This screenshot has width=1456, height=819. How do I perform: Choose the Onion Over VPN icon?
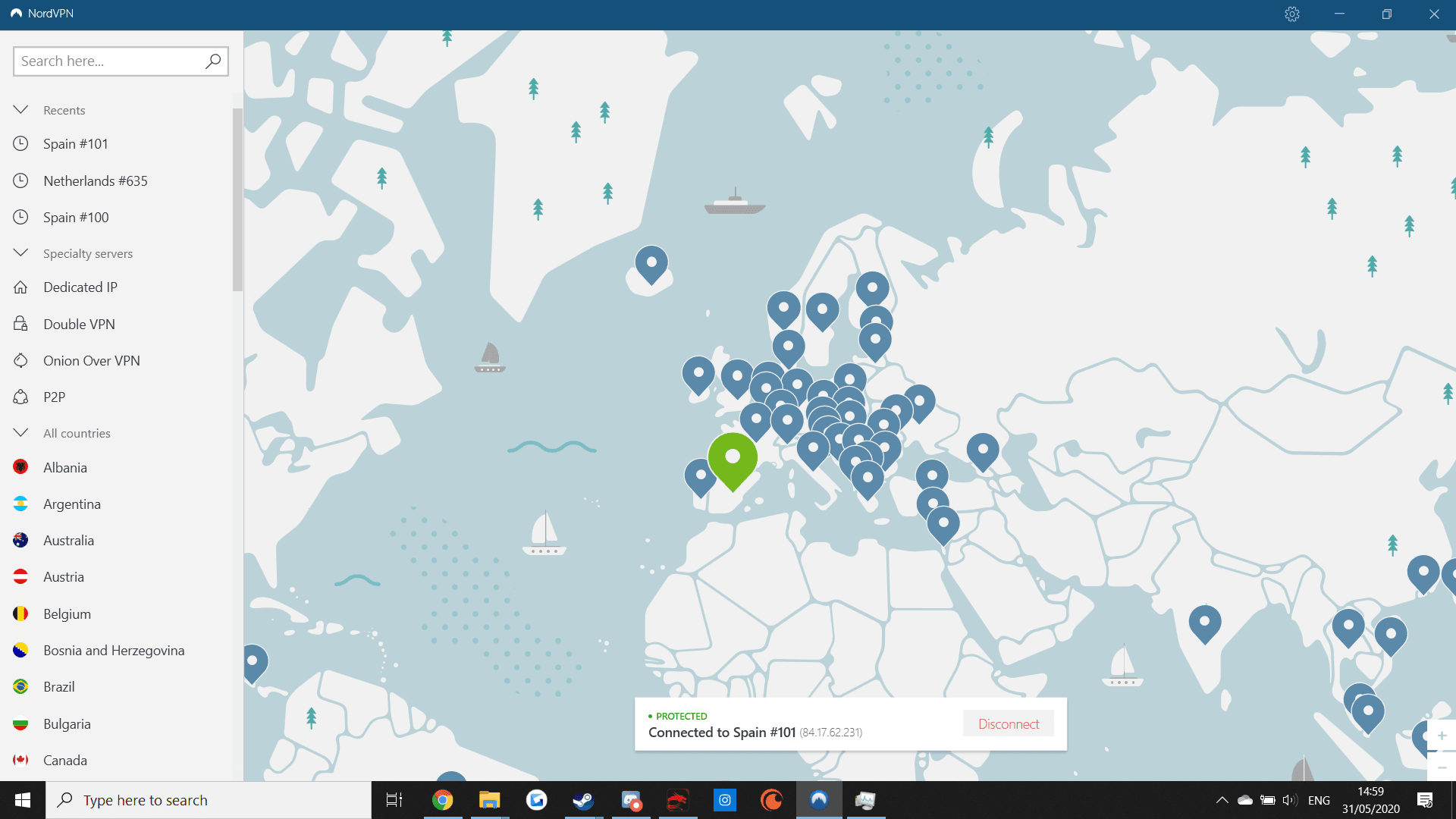point(20,361)
